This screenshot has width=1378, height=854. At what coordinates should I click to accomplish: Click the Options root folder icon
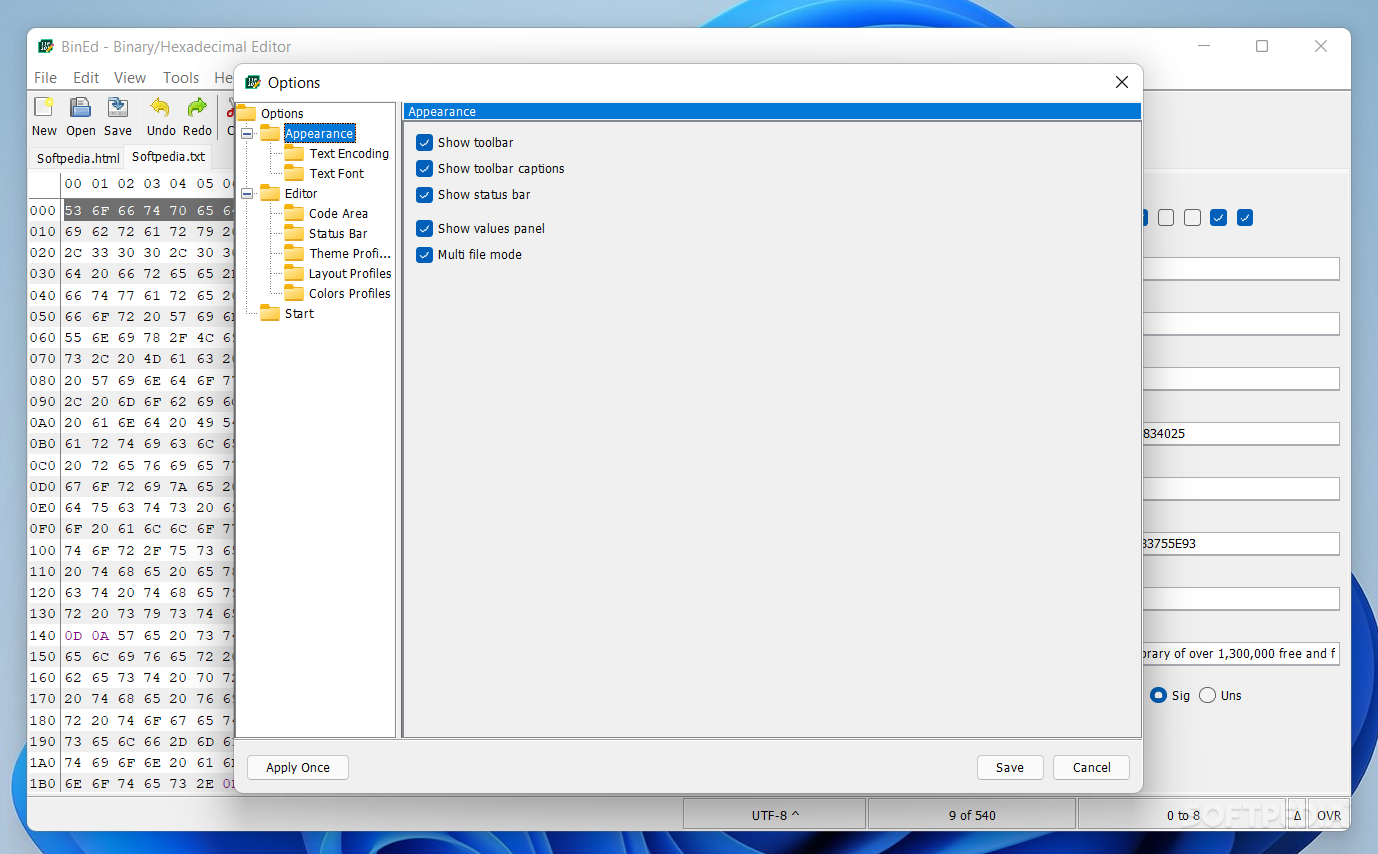pyautogui.click(x=246, y=113)
